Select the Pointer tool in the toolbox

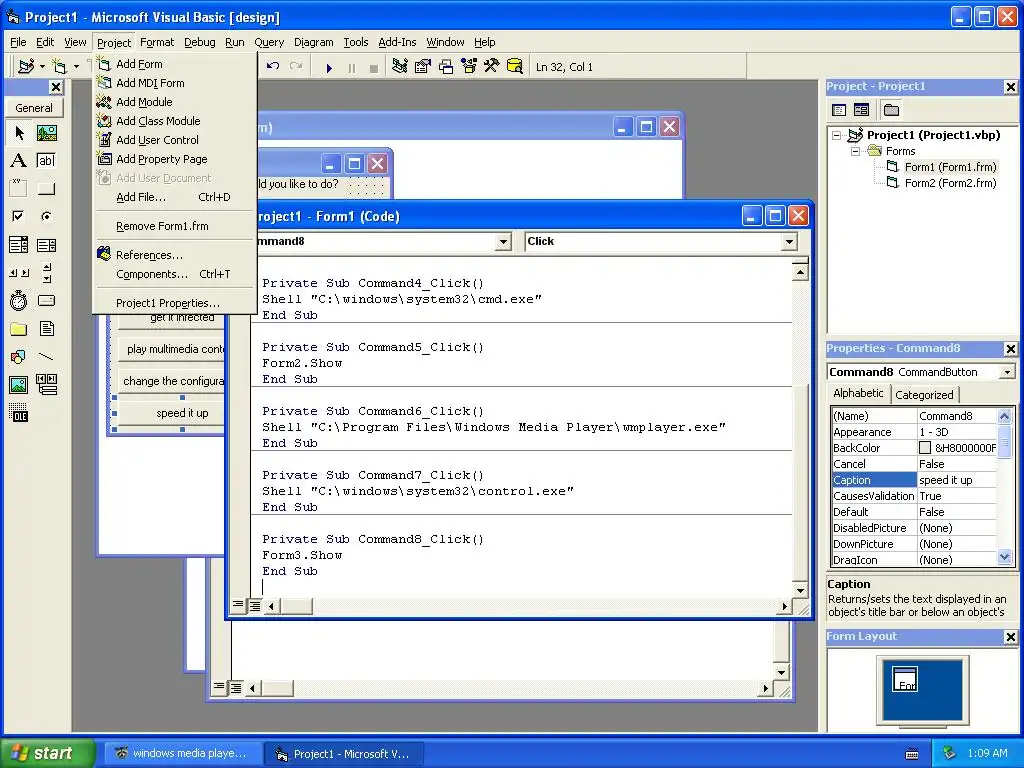click(x=19, y=133)
